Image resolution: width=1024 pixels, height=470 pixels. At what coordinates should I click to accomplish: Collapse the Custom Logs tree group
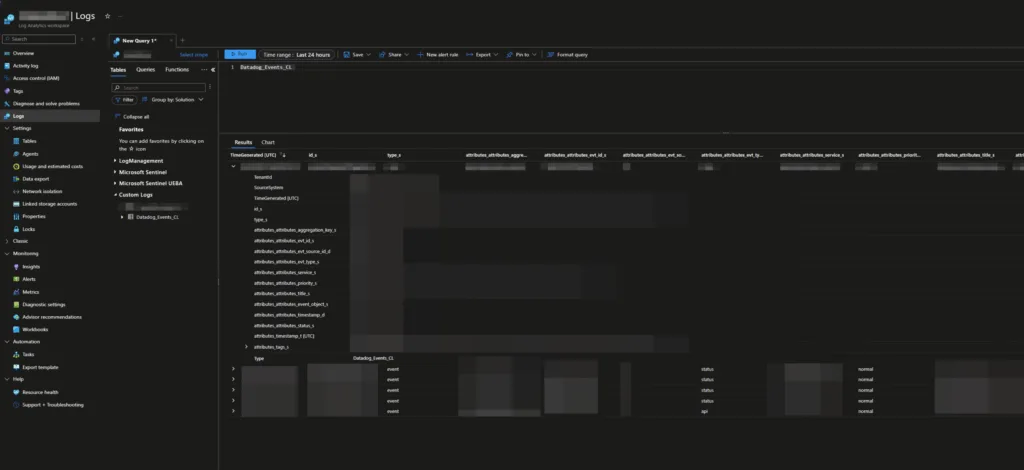114,194
